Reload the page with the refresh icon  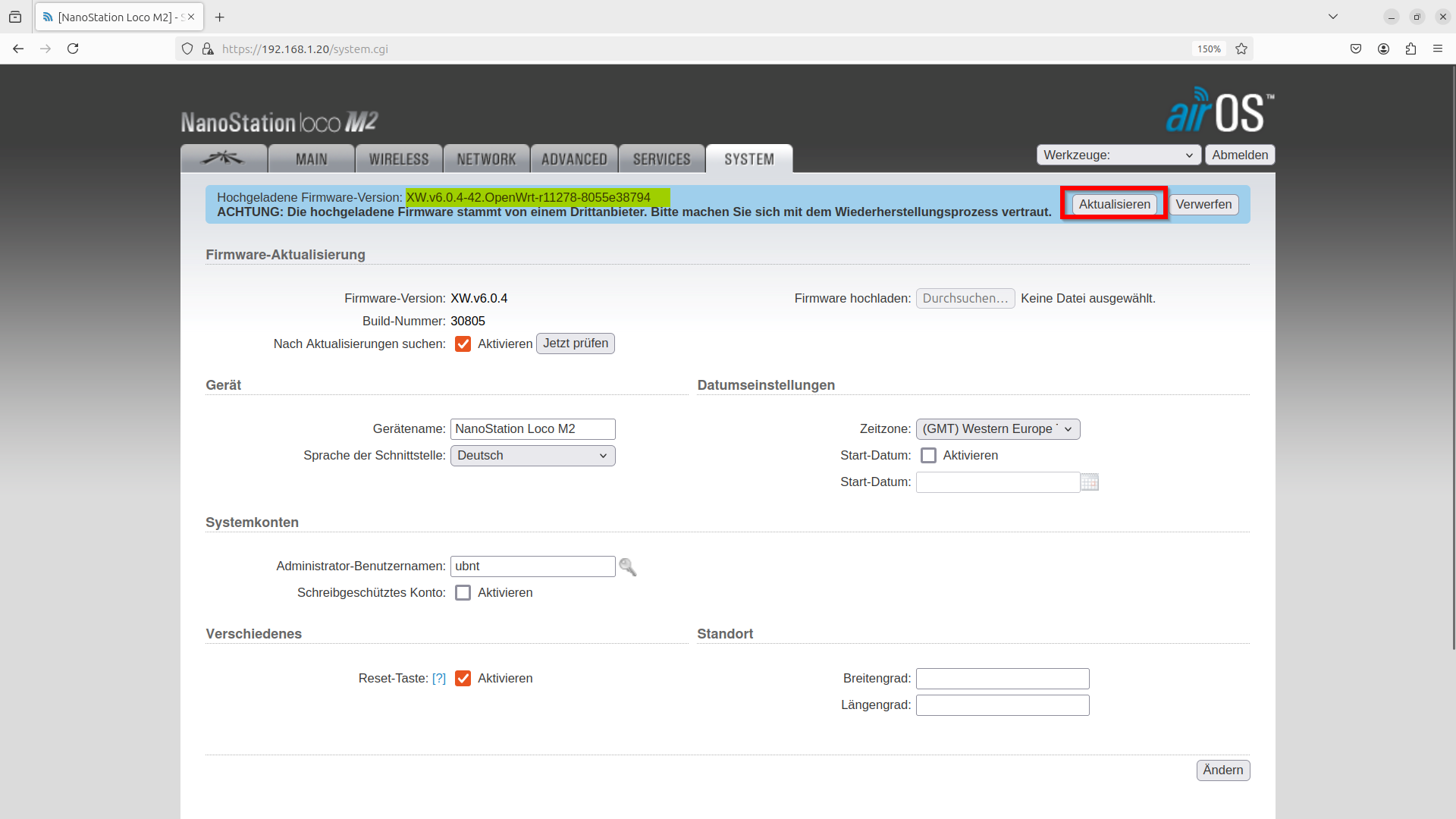pyautogui.click(x=73, y=49)
